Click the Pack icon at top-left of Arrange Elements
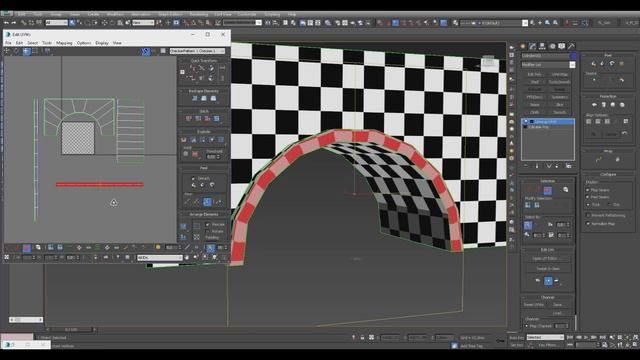The width and height of the screenshot is (640, 360). pyautogui.click(x=184, y=226)
